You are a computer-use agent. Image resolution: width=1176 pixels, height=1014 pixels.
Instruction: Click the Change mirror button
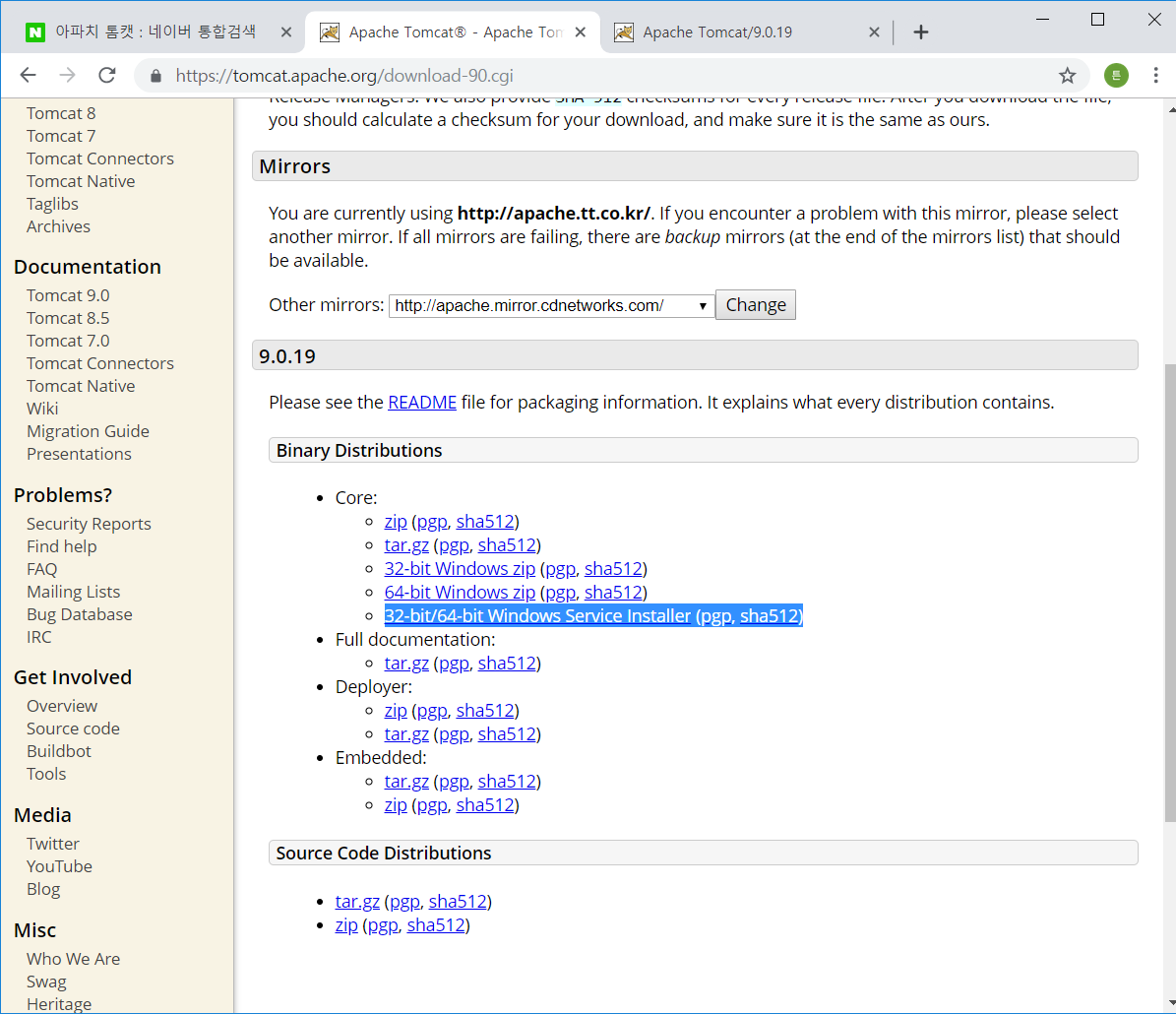755,305
